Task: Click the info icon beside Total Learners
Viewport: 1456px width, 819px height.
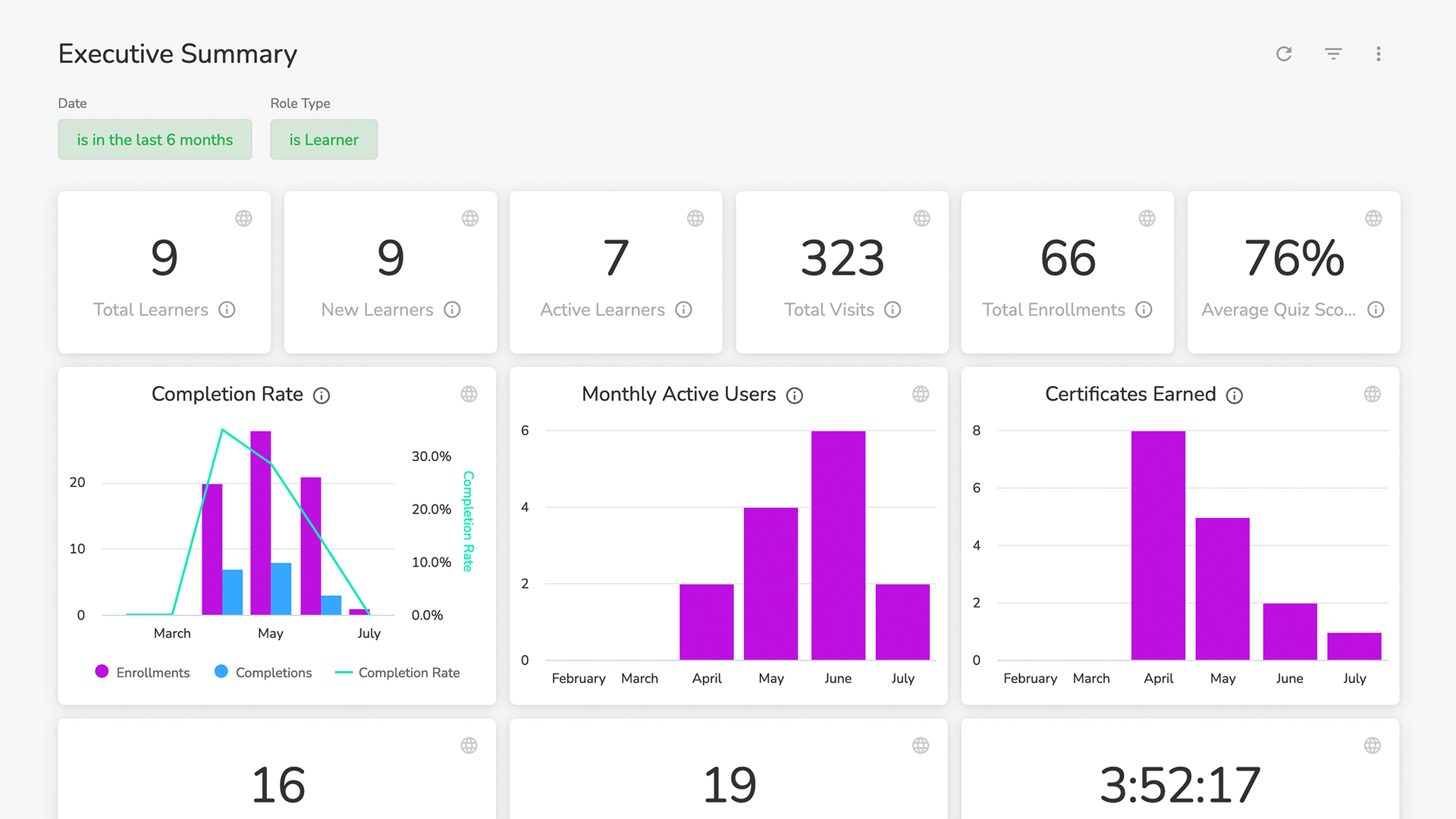Action: 227,309
